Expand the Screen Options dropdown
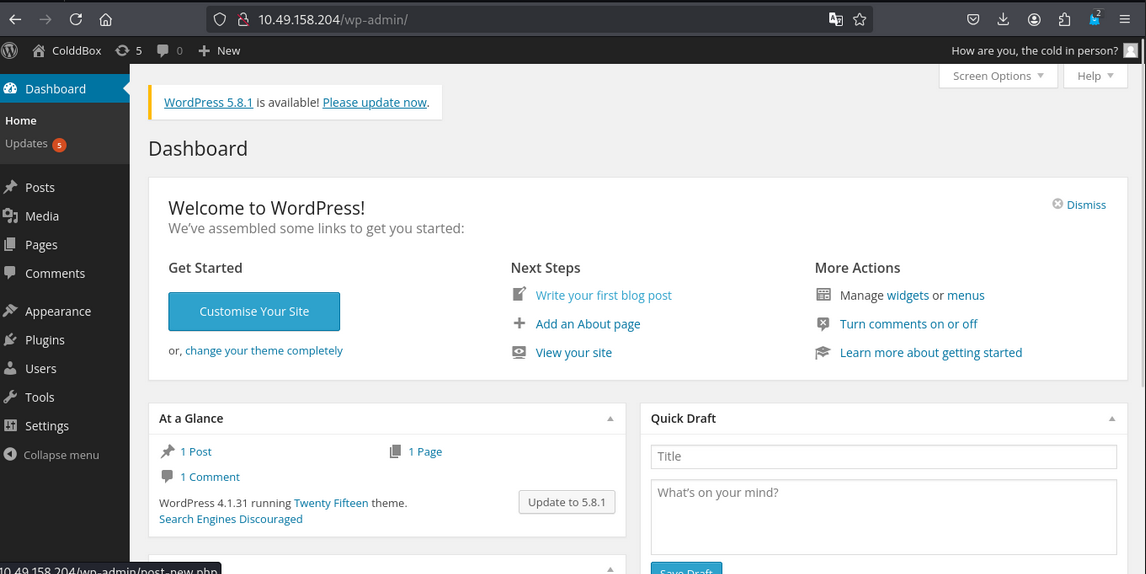 click(x=997, y=76)
